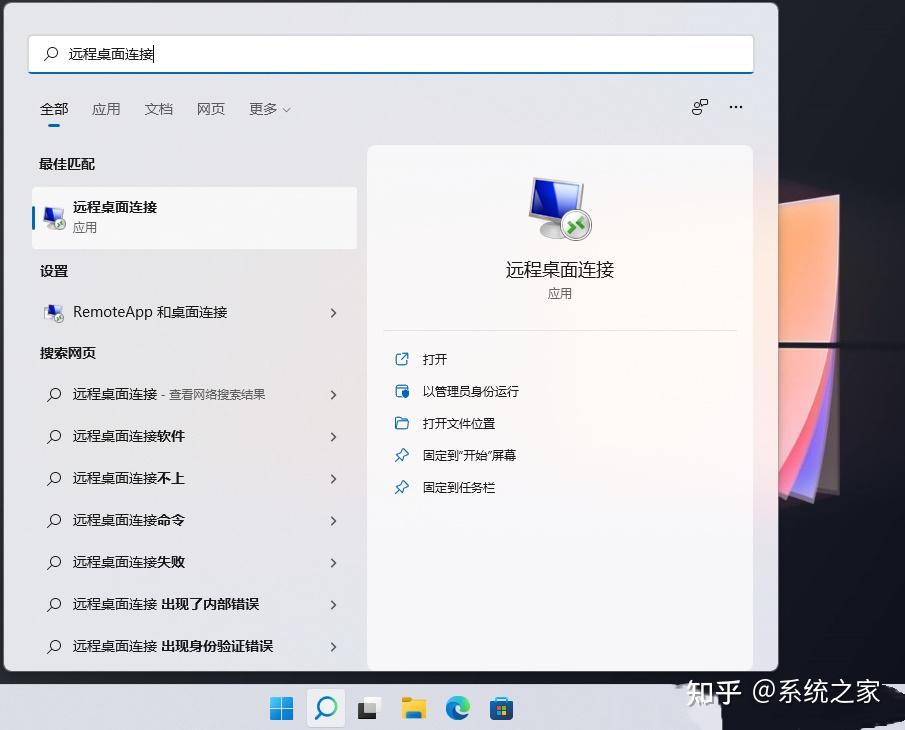Click the magnifier icon in the search box

click(51, 54)
